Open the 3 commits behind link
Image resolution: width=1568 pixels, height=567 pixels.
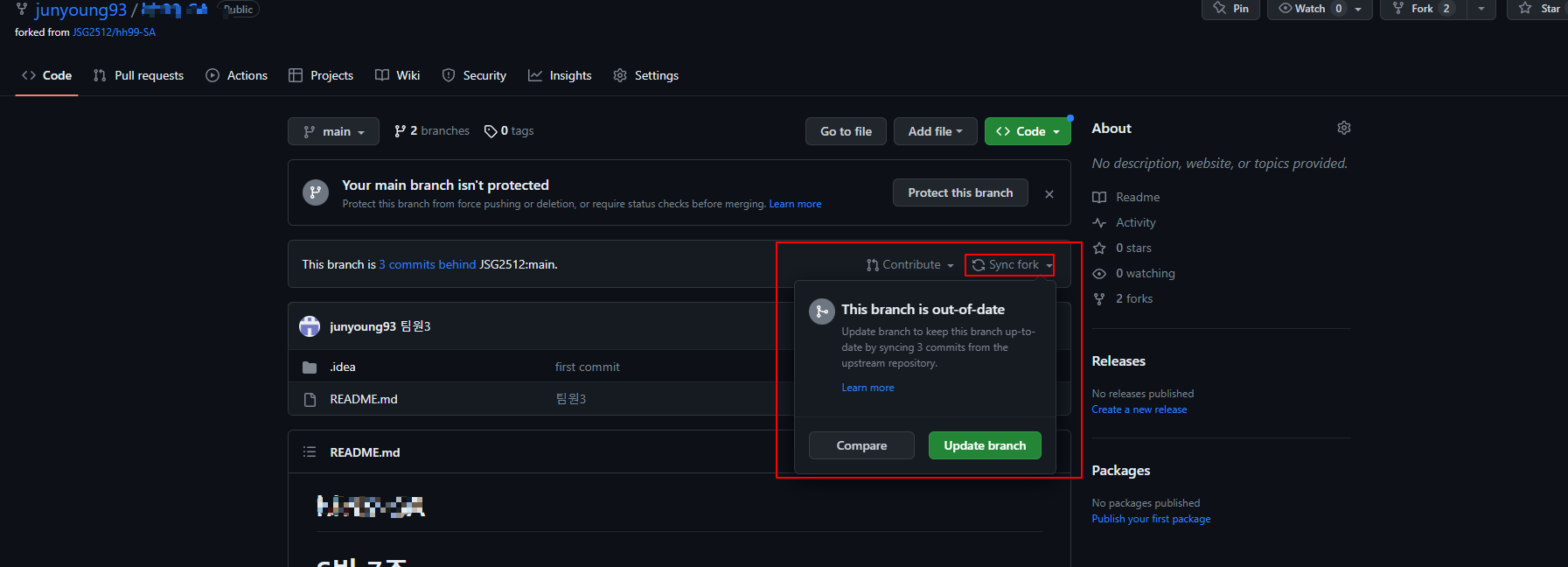428,264
